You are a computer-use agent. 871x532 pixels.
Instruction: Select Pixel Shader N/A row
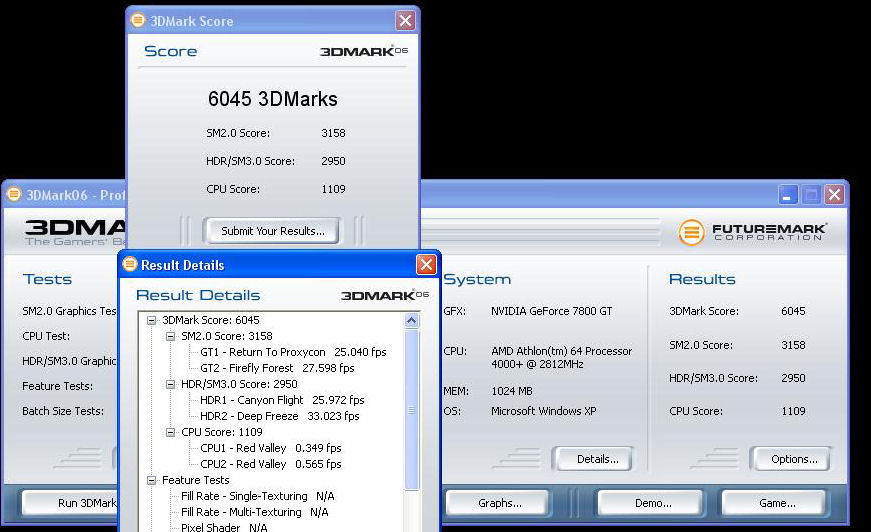(224, 527)
